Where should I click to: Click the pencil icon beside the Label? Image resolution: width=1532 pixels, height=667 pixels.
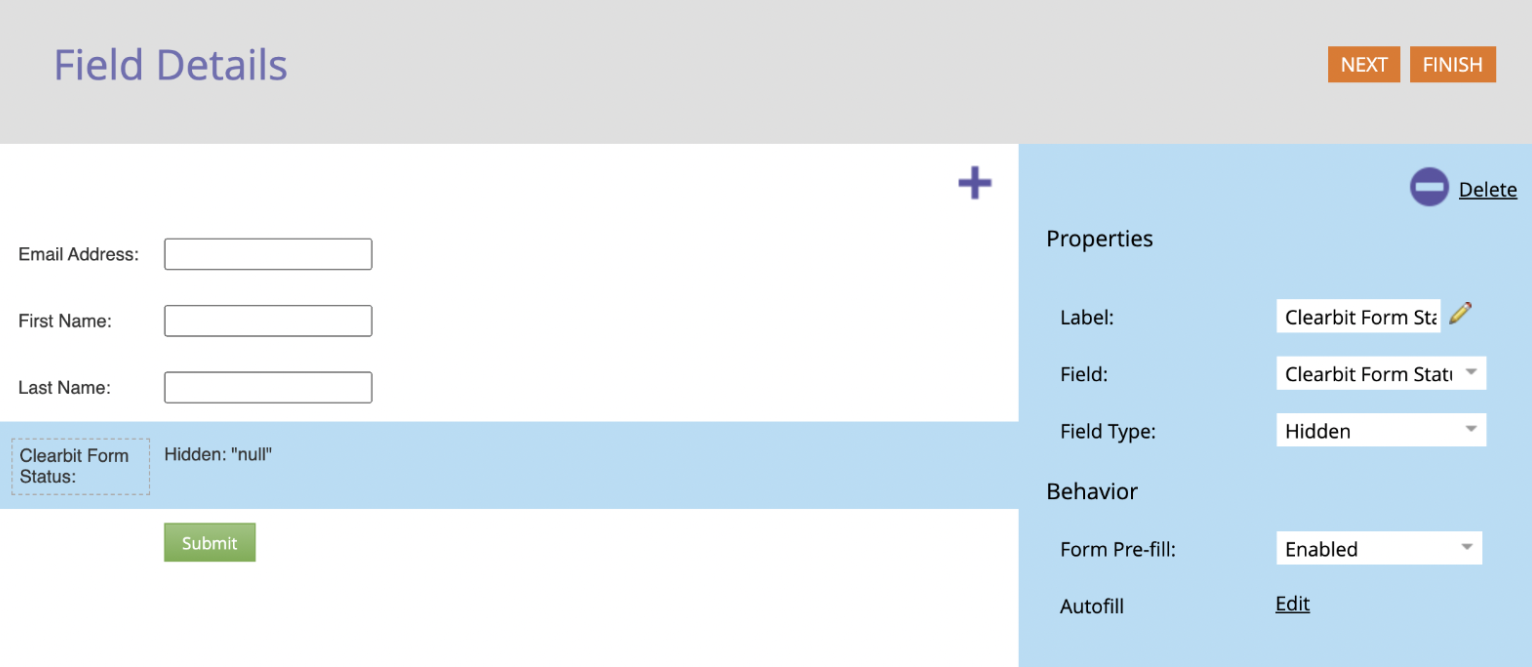pyautogui.click(x=1460, y=313)
